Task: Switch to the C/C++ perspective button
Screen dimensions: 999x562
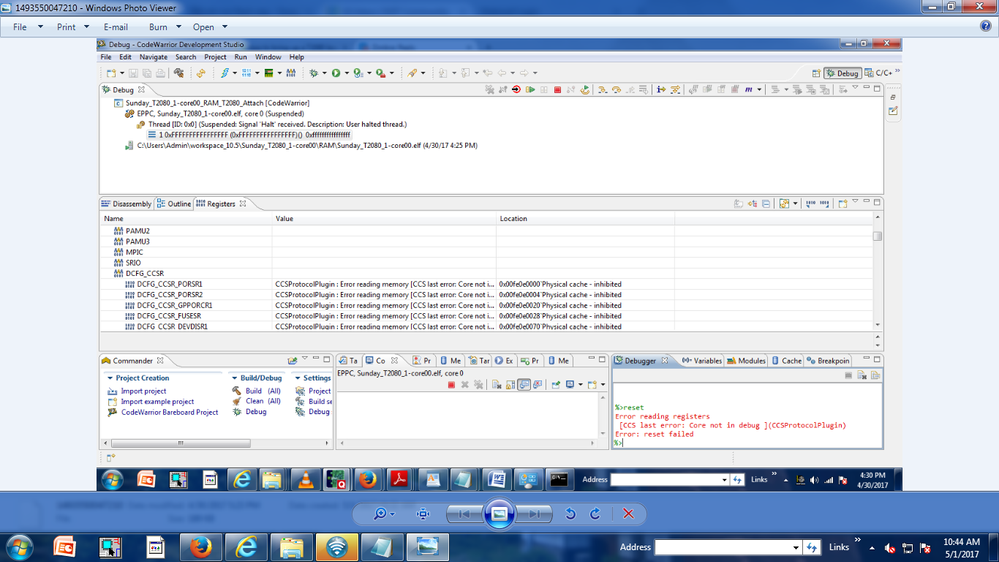Action: click(879, 73)
